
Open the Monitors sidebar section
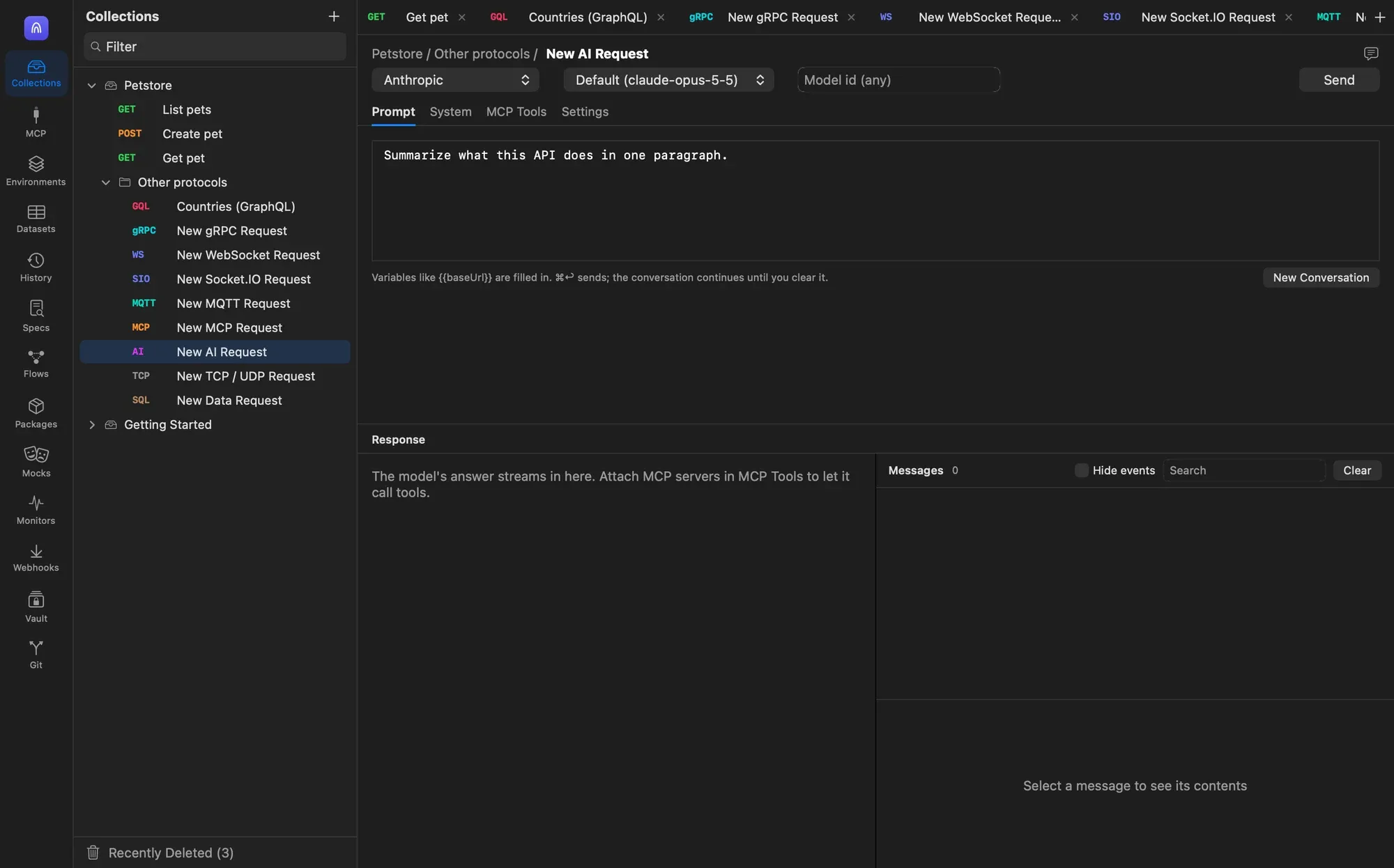(36, 510)
